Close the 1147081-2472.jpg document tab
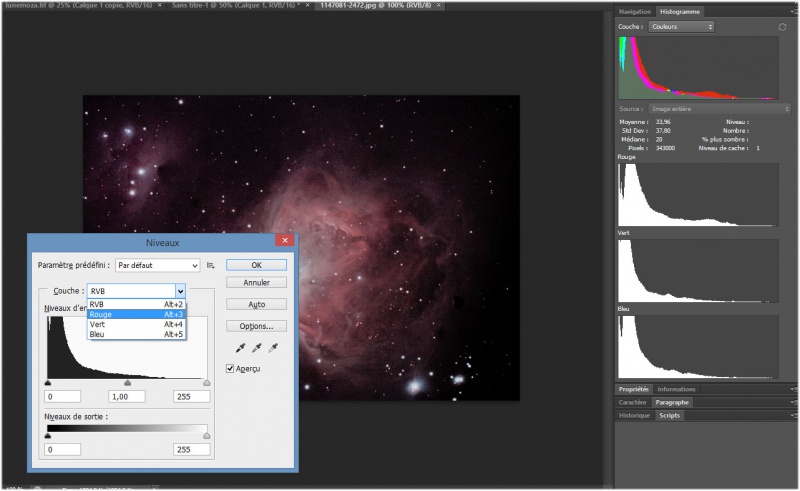The image size is (800, 491). 438,5
